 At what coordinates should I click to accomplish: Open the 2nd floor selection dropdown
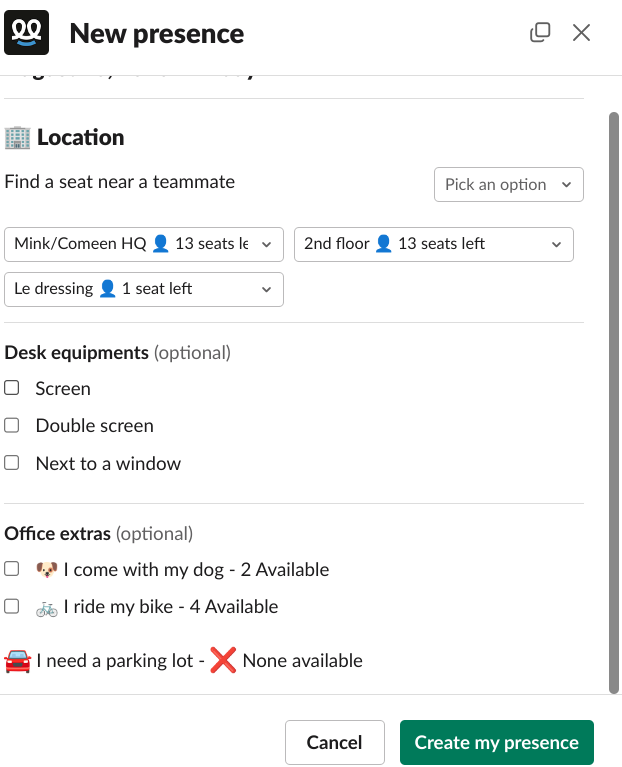tap(434, 244)
